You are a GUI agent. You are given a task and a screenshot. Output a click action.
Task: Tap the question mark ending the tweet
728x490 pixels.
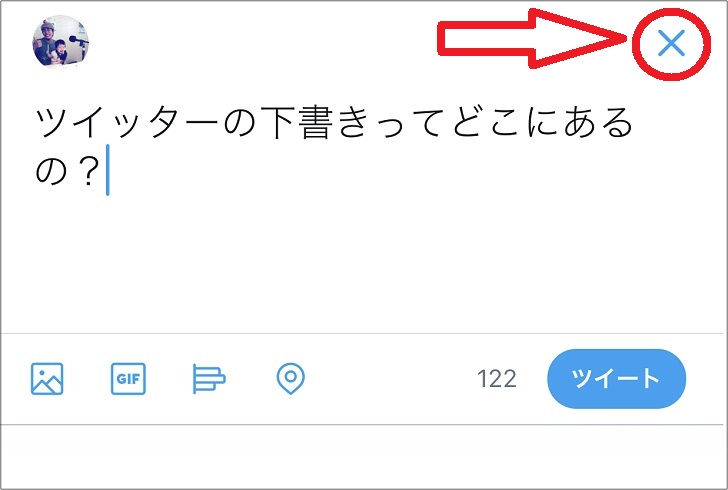point(88,170)
